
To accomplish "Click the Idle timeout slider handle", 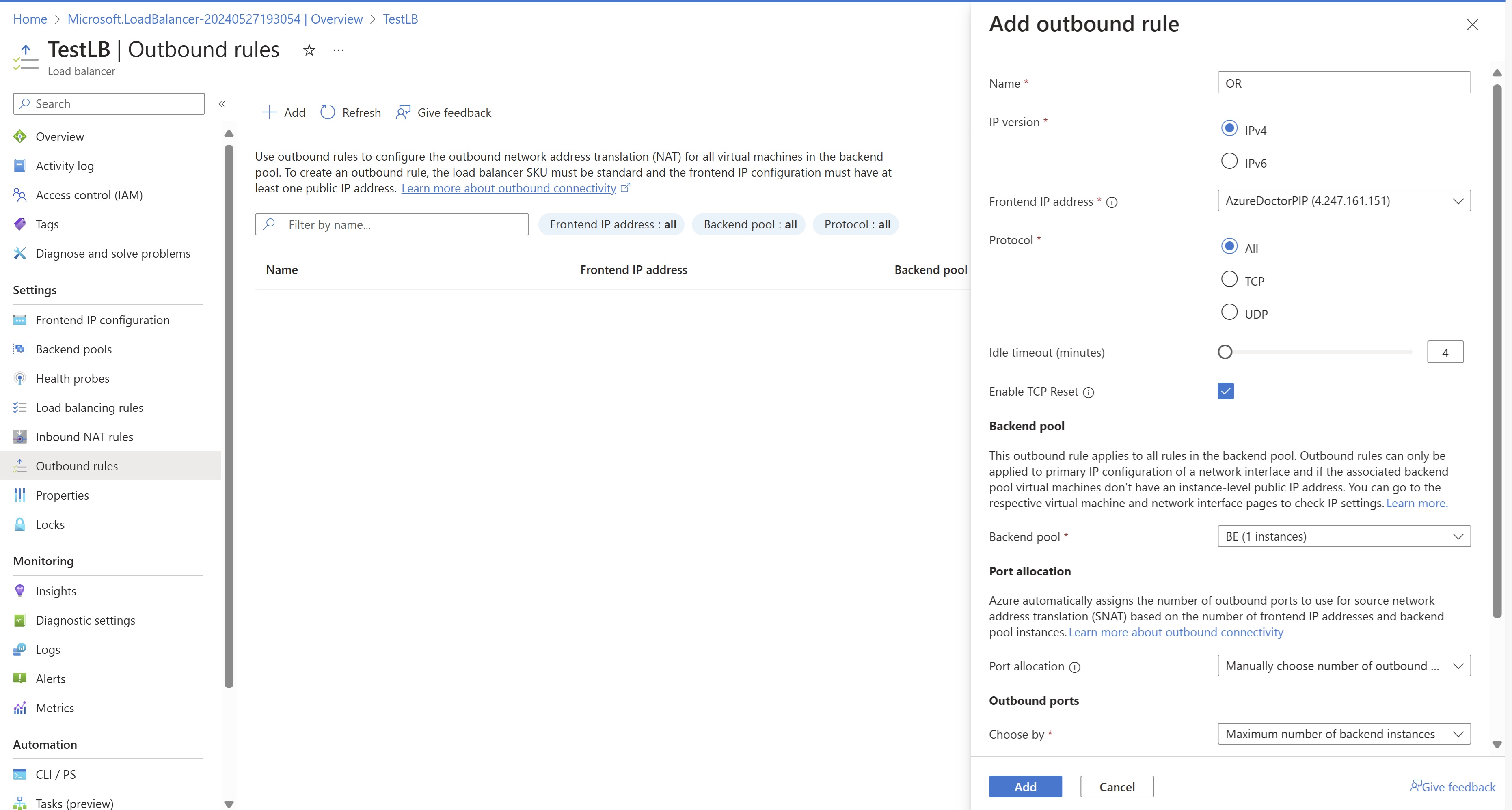I will 1225,352.
